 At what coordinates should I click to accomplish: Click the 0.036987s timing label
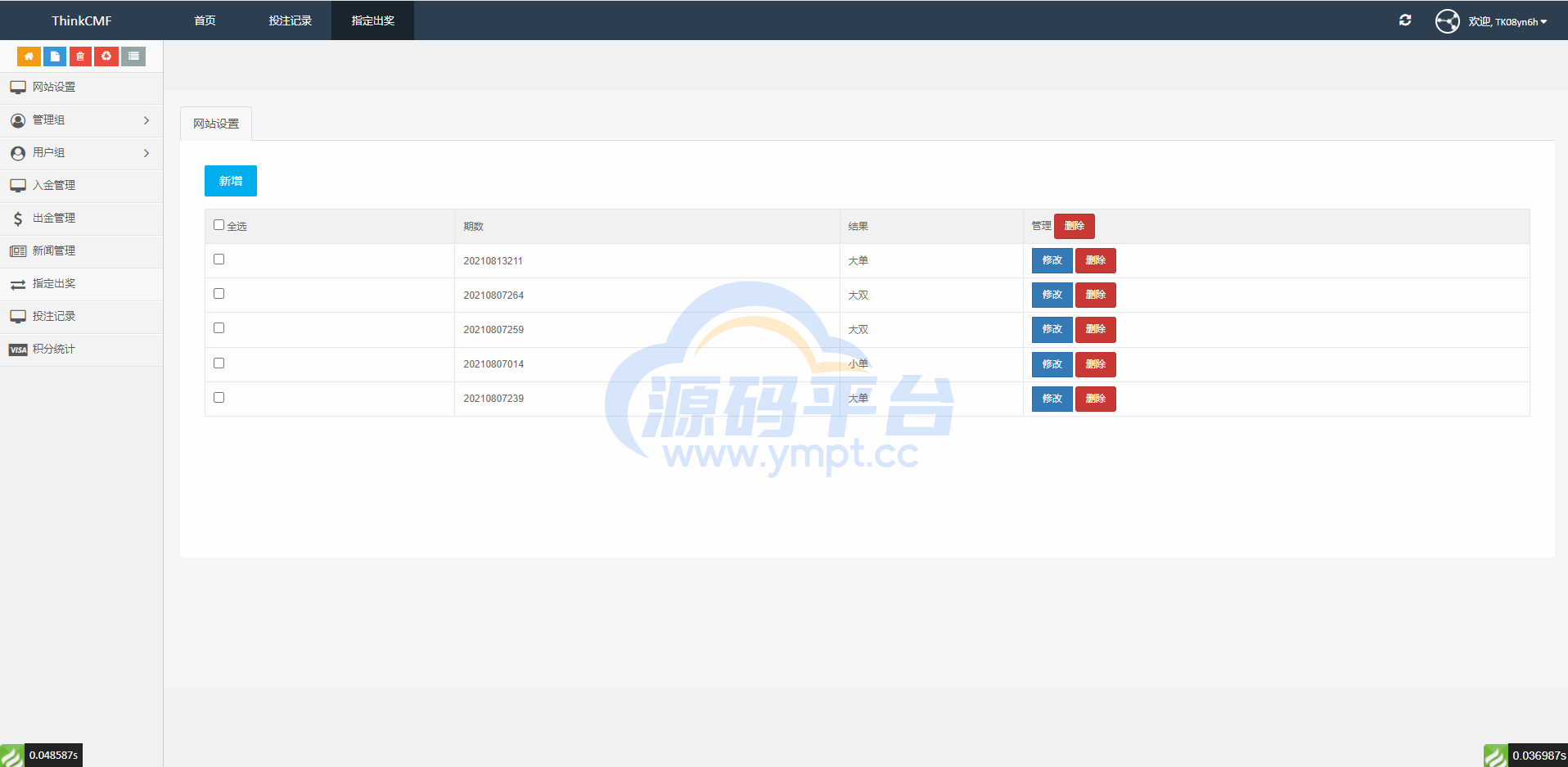click(1539, 756)
